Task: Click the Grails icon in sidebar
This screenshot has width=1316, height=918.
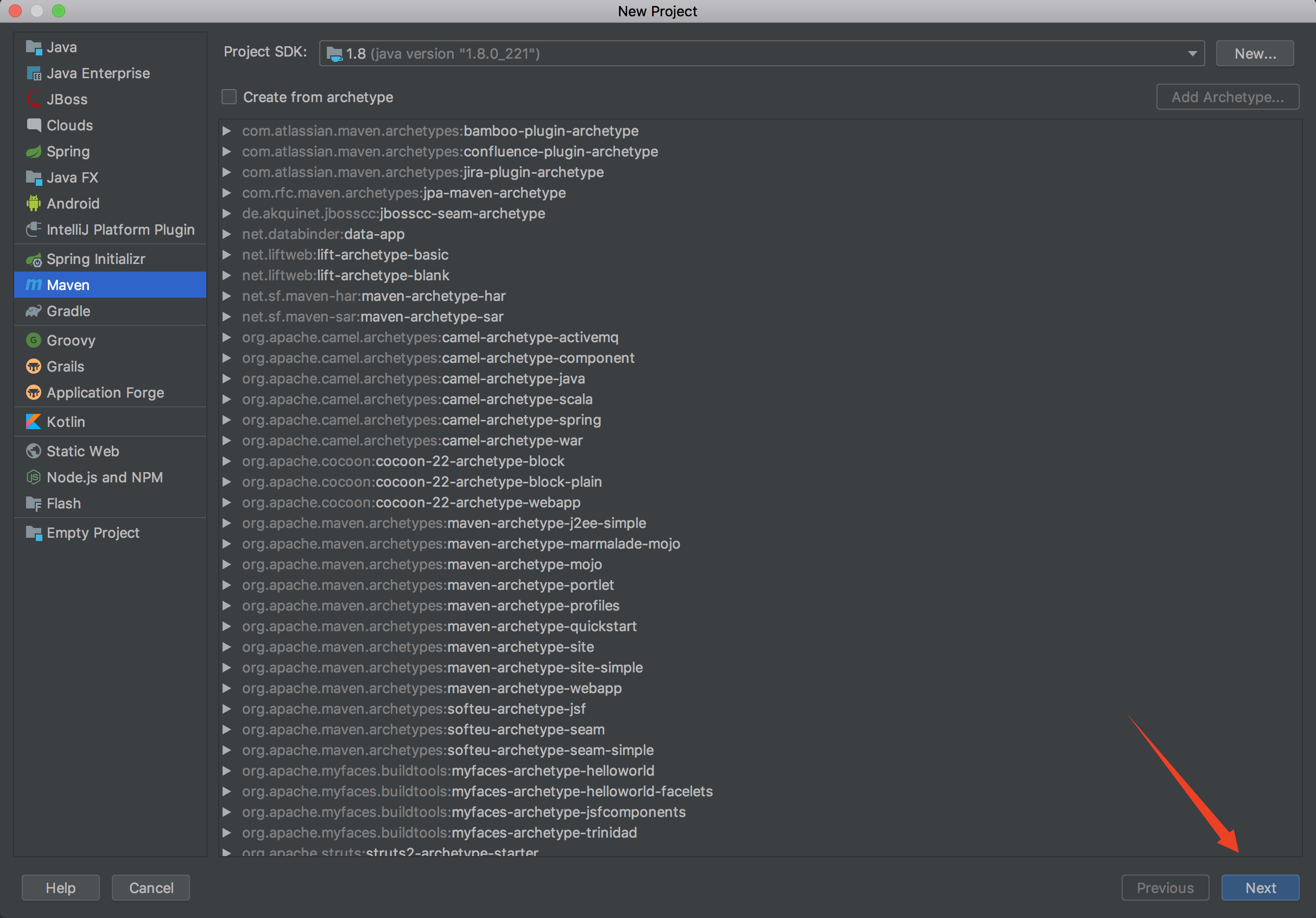Action: [33, 367]
